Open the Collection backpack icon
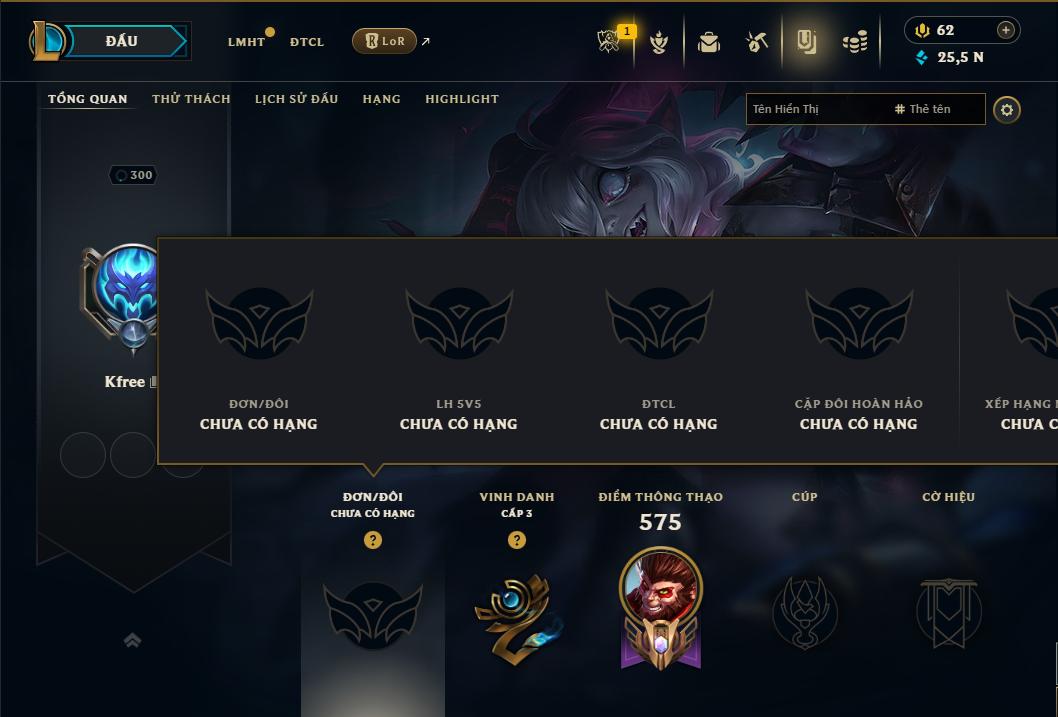This screenshot has height=717, width=1058. click(709, 42)
